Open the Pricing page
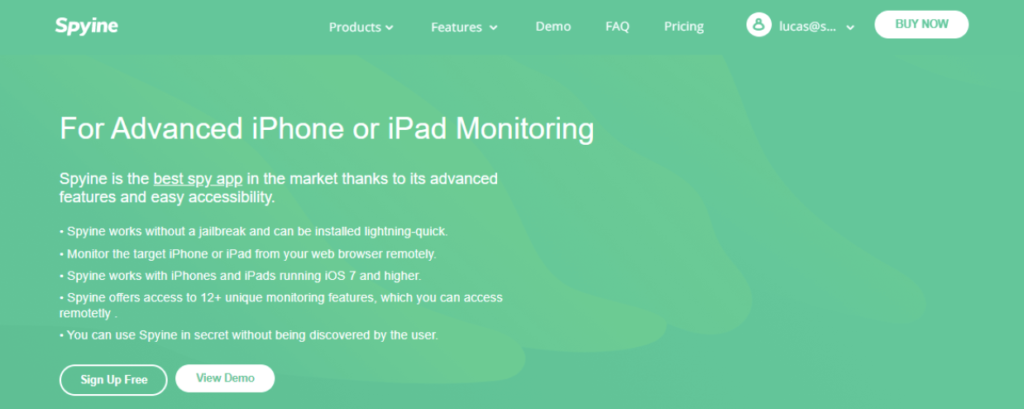The height and width of the screenshot is (409, 1024). tap(684, 27)
